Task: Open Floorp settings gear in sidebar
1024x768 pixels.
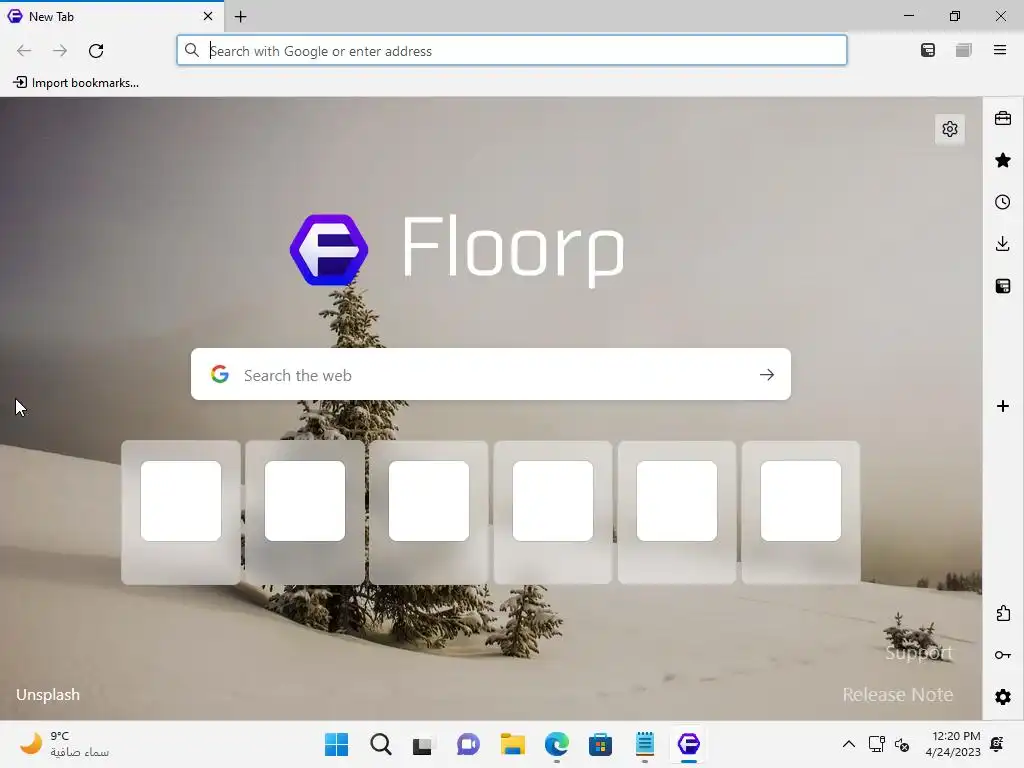Action: click(x=1003, y=697)
